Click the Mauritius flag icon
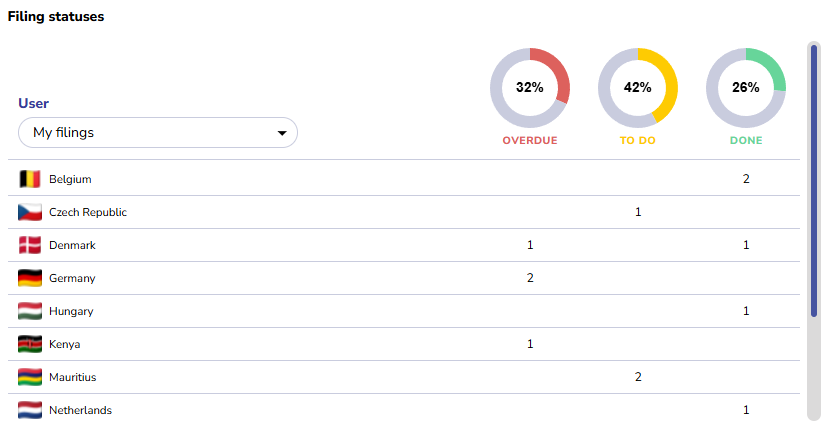The width and height of the screenshot is (830, 431). coord(30,377)
